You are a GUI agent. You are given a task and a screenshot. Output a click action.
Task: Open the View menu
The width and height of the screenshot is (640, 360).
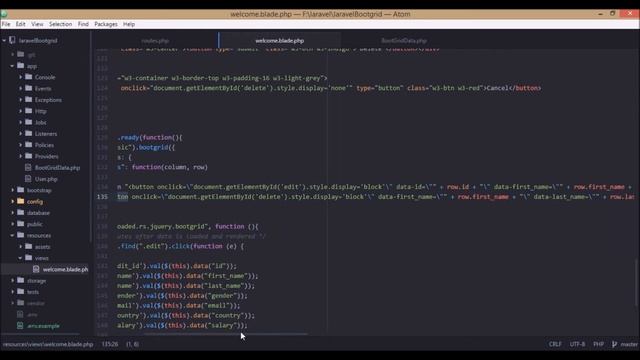point(37,24)
